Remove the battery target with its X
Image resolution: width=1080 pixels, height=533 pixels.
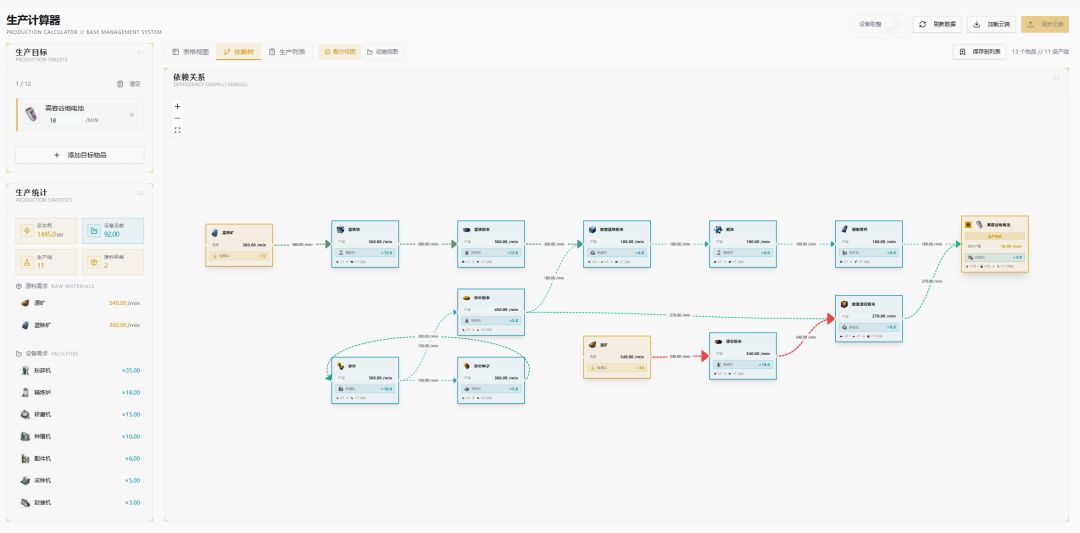132,114
